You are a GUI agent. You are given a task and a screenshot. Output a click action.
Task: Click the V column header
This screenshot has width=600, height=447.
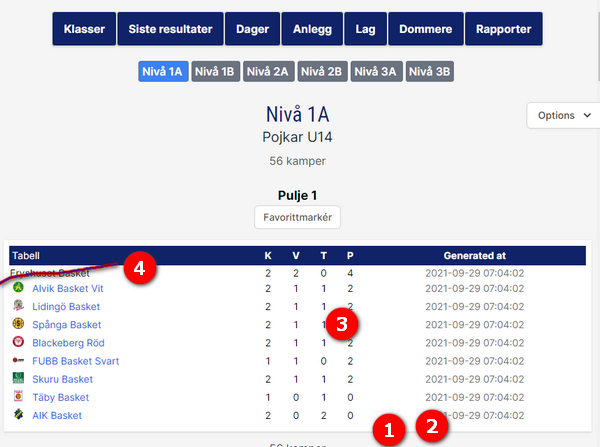296,256
